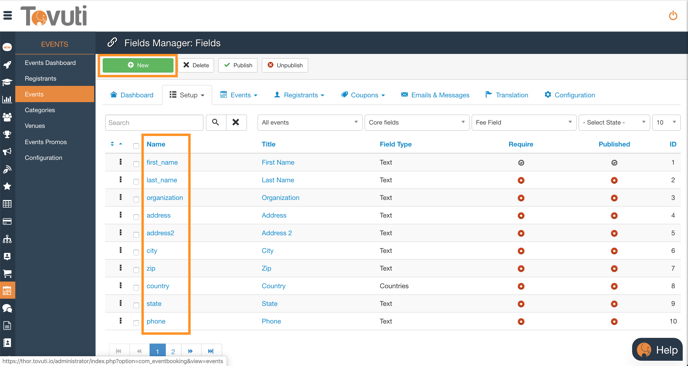This screenshot has width=688, height=366.
Task: Toggle Published status for address row
Action: click(x=614, y=215)
